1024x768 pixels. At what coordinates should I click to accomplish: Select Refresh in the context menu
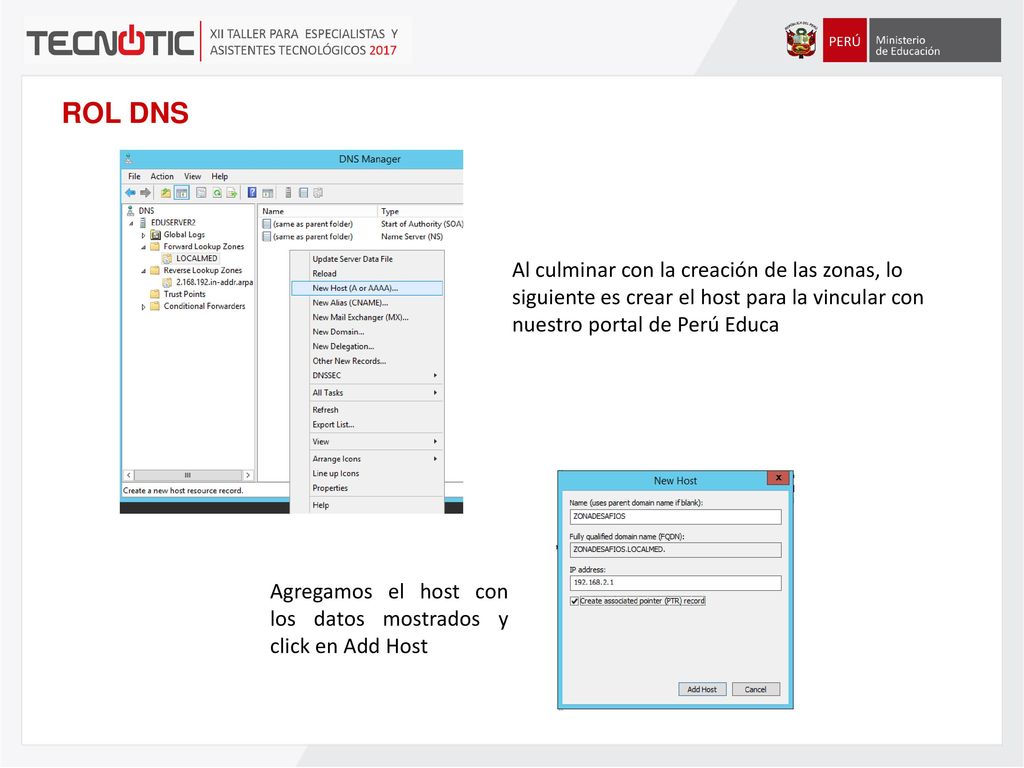coord(367,410)
